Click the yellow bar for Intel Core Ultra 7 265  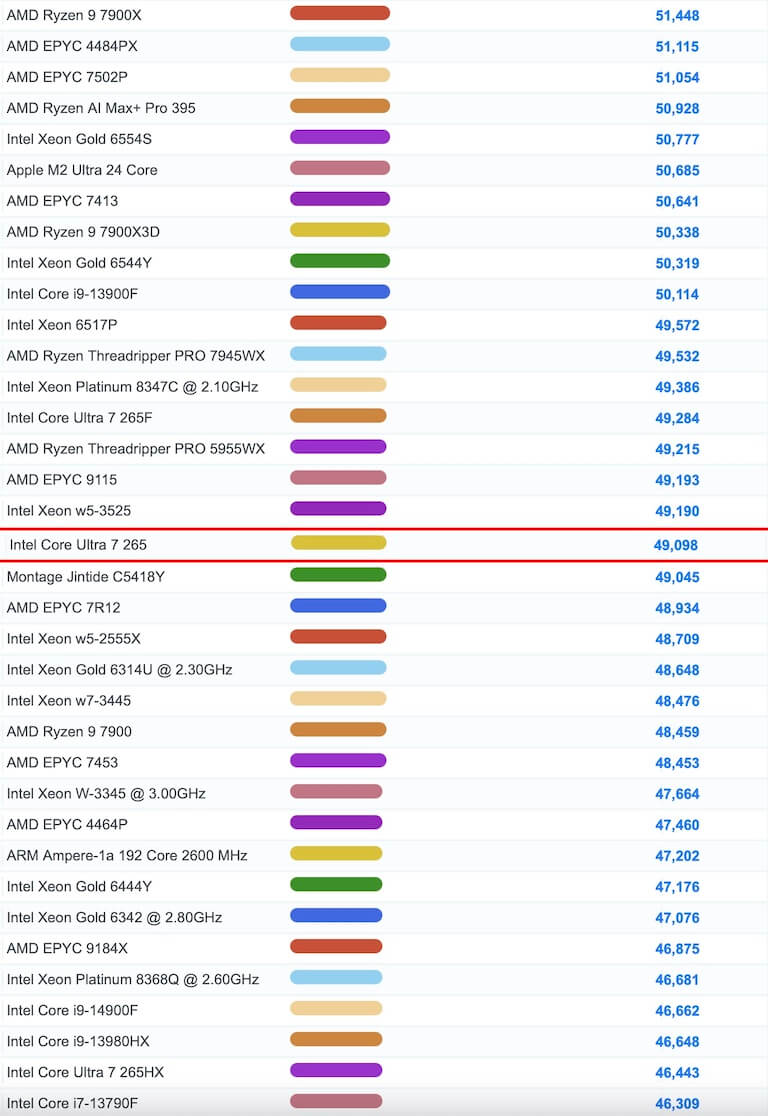click(338, 543)
